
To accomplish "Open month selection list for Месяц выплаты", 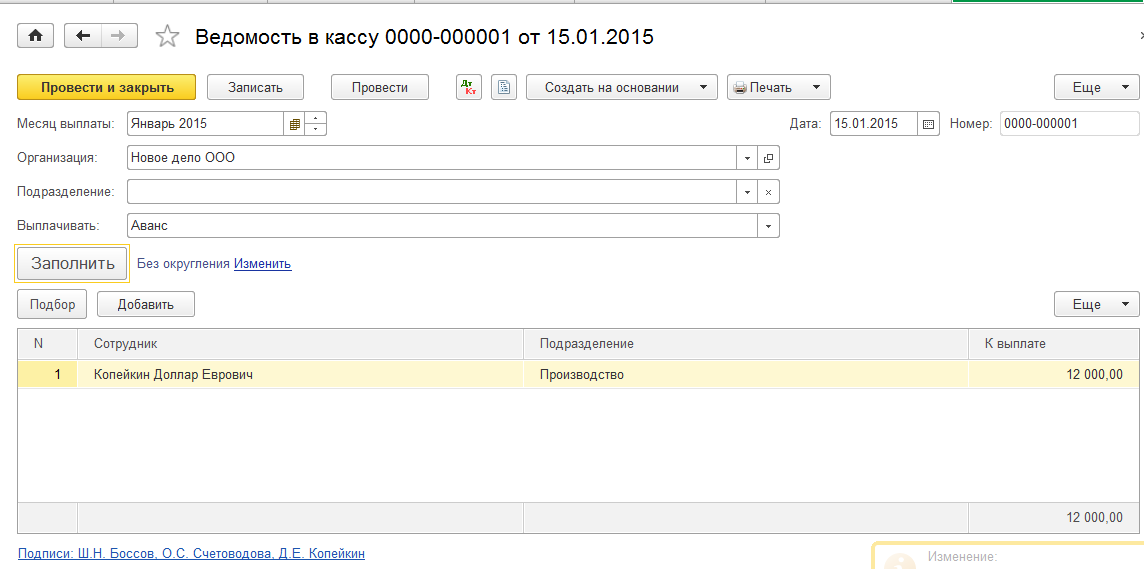I will point(294,124).
